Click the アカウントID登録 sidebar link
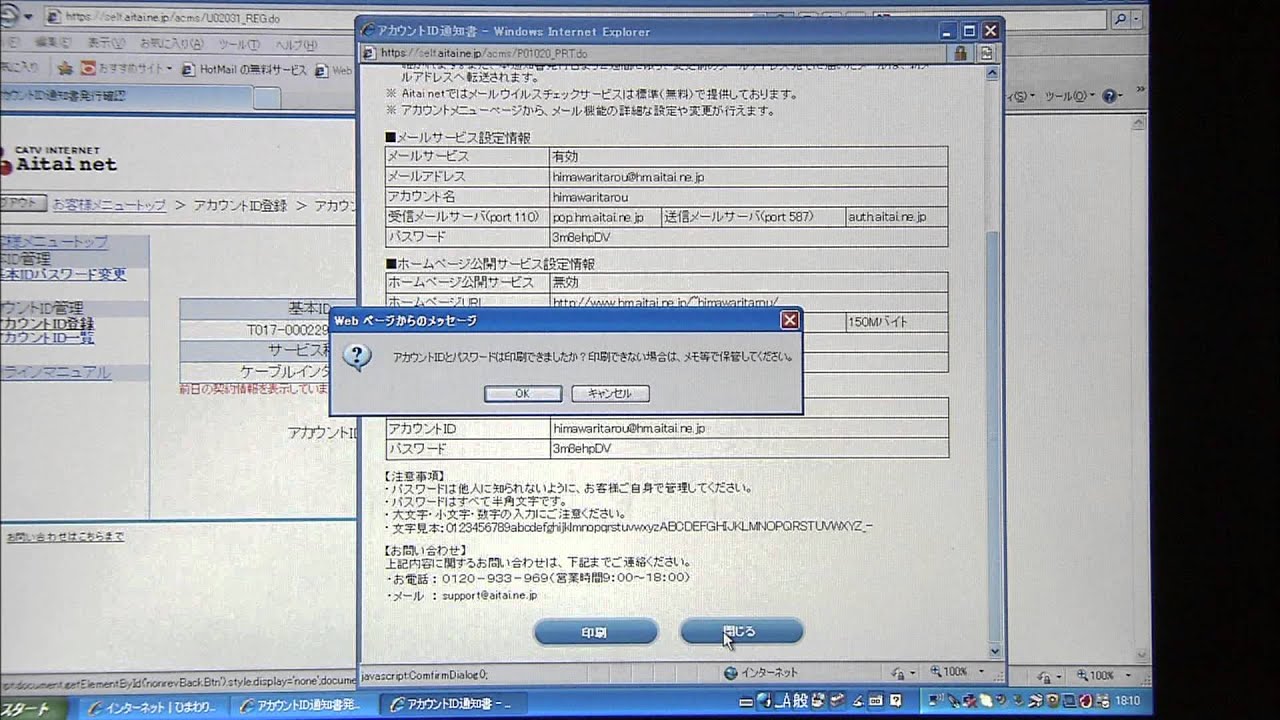This screenshot has height=720, width=1280. [47, 324]
